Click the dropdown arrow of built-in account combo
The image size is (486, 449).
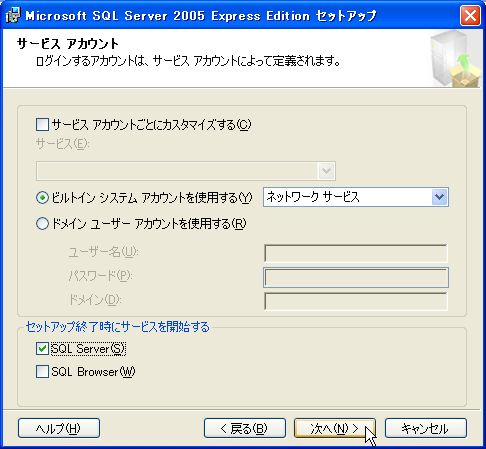click(x=439, y=197)
